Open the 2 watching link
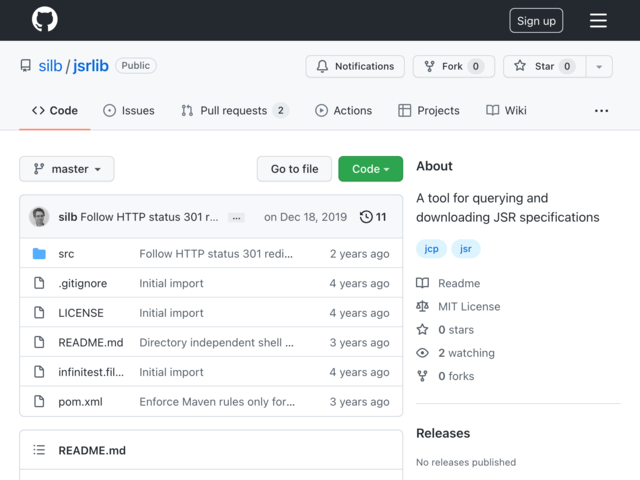The height and width of the screenshot is (480, 640). pyautogui.click(x=466, y=353)
